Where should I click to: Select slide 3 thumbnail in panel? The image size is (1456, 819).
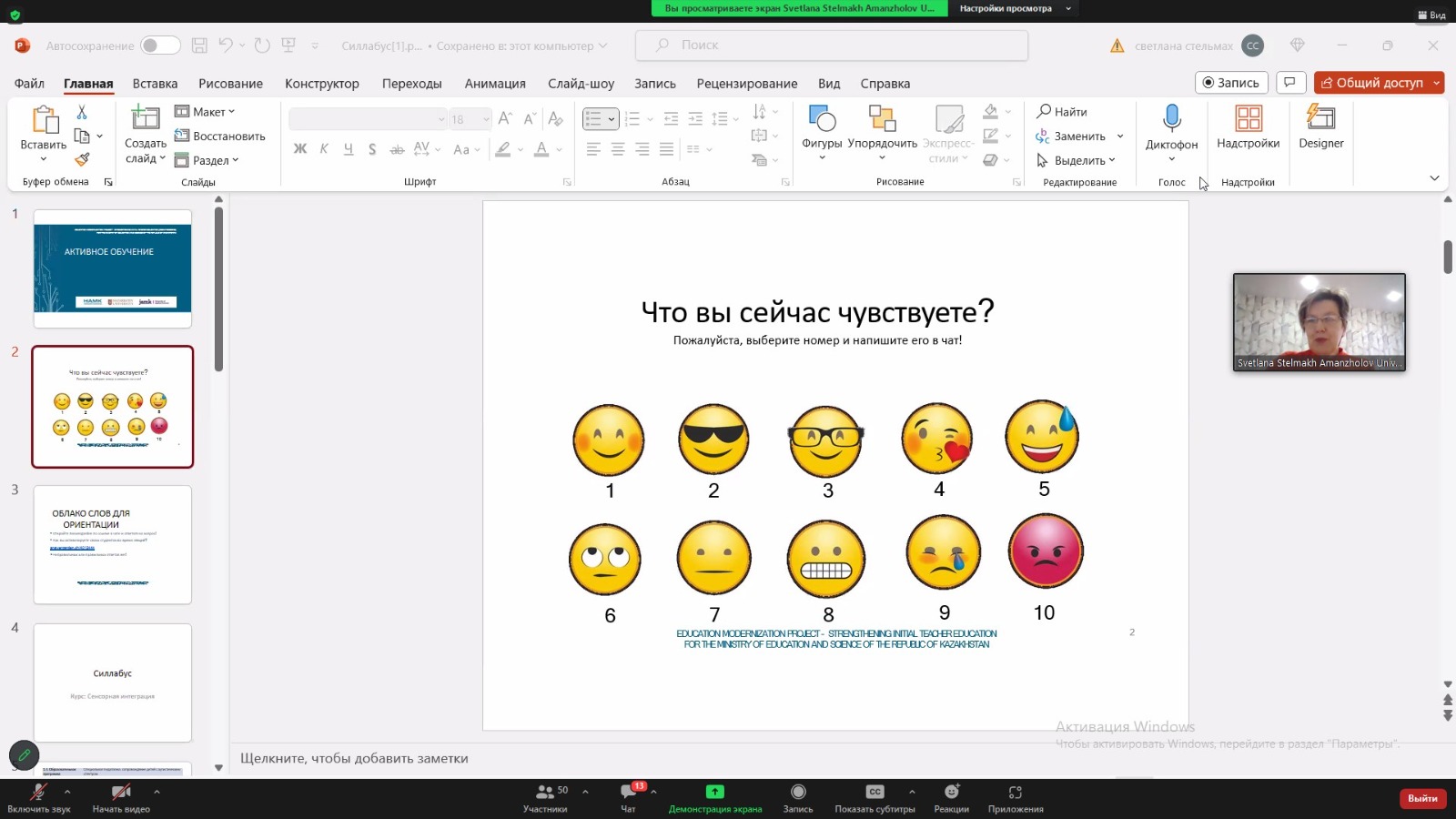(x=113, y=544)
